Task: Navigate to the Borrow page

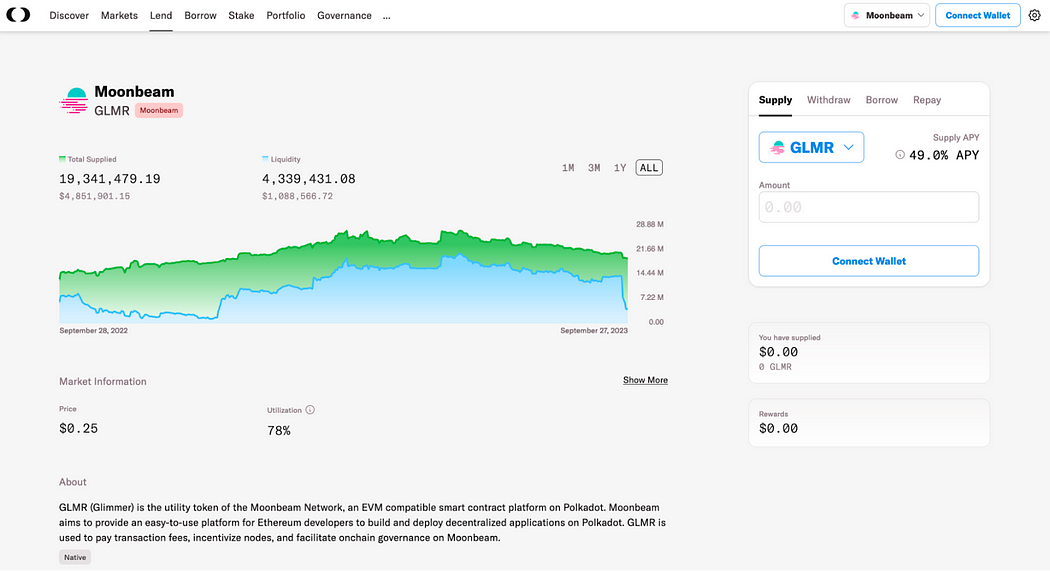Action: 200,15
